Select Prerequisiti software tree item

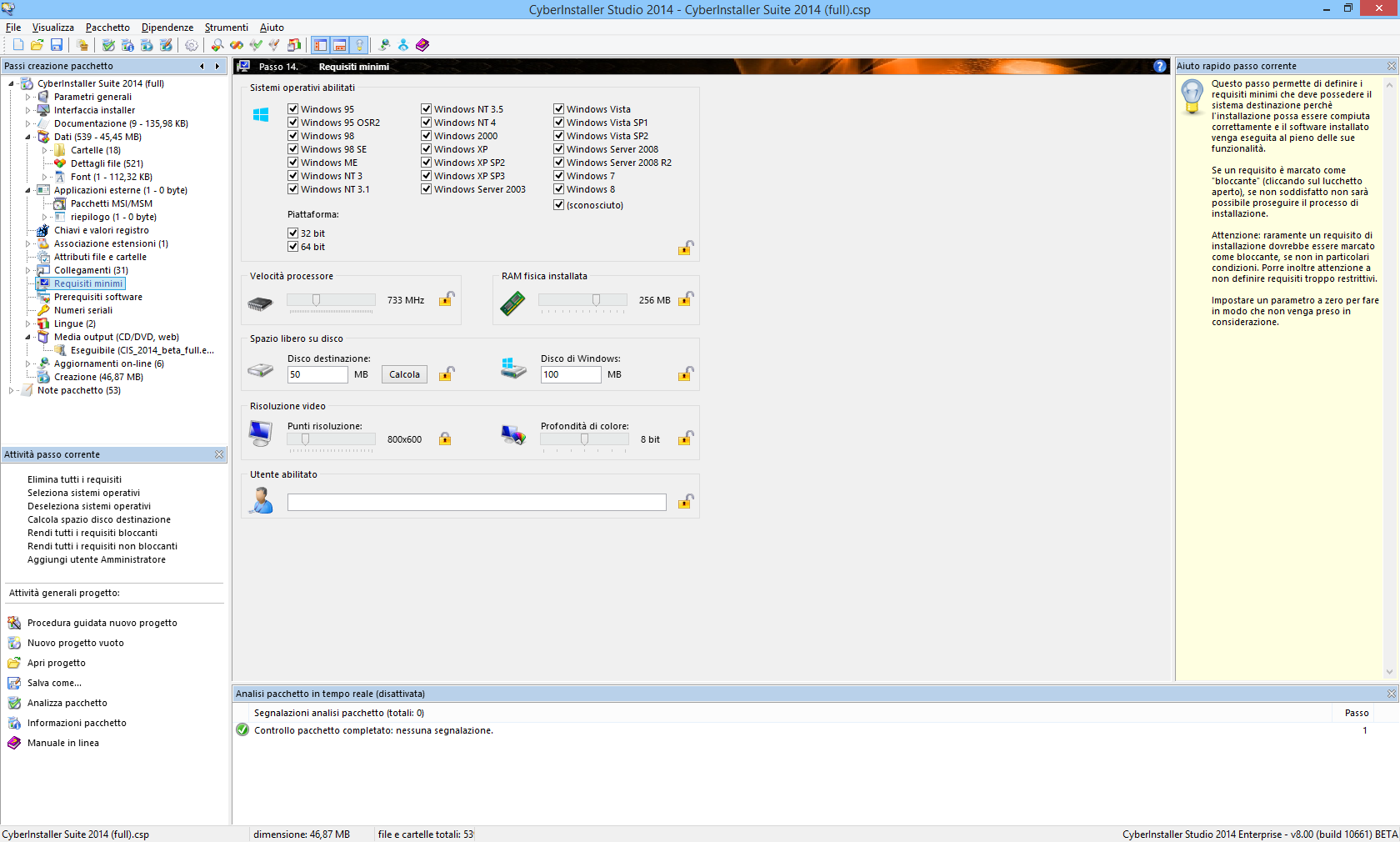98,297
